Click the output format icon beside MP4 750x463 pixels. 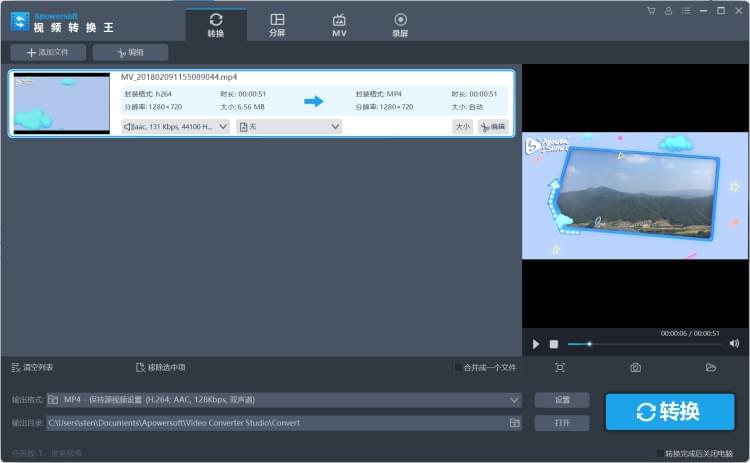point(53,400)
